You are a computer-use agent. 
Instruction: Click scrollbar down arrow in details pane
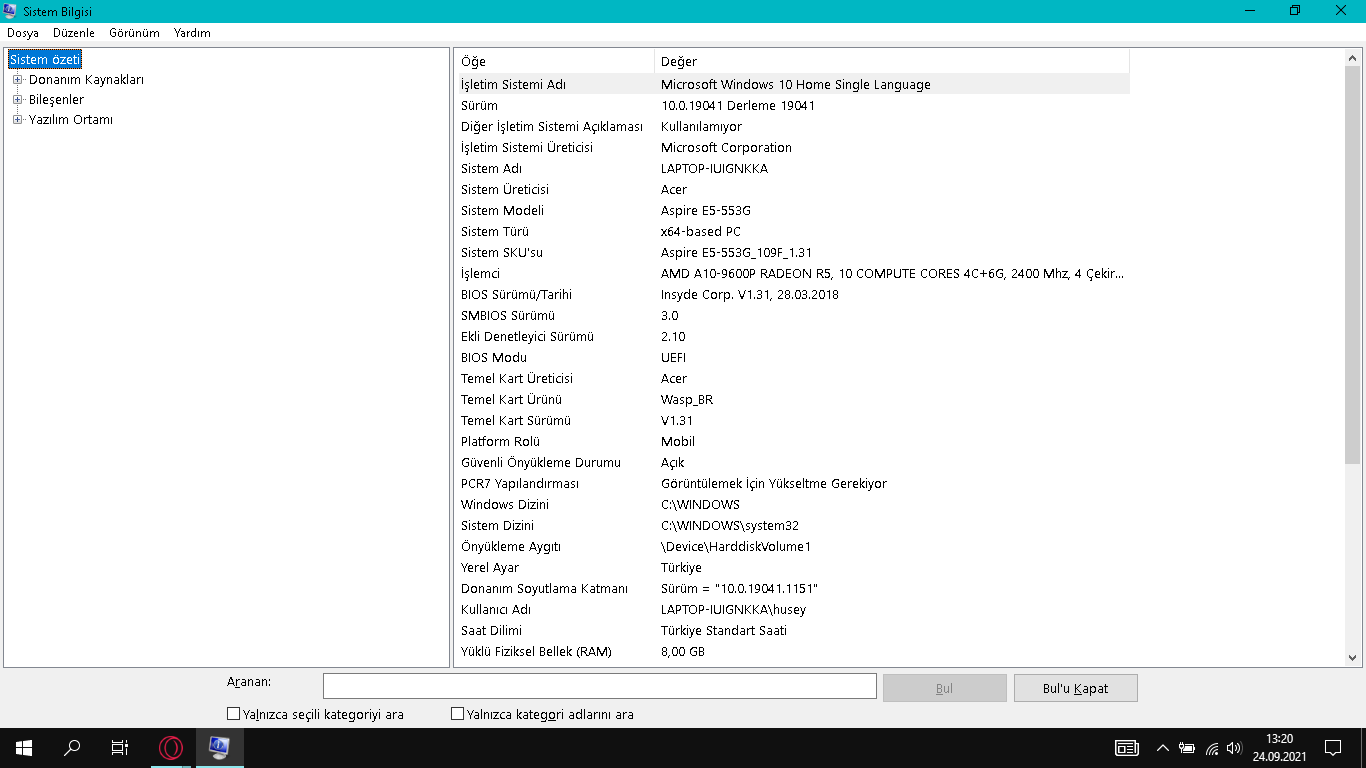1353,658
